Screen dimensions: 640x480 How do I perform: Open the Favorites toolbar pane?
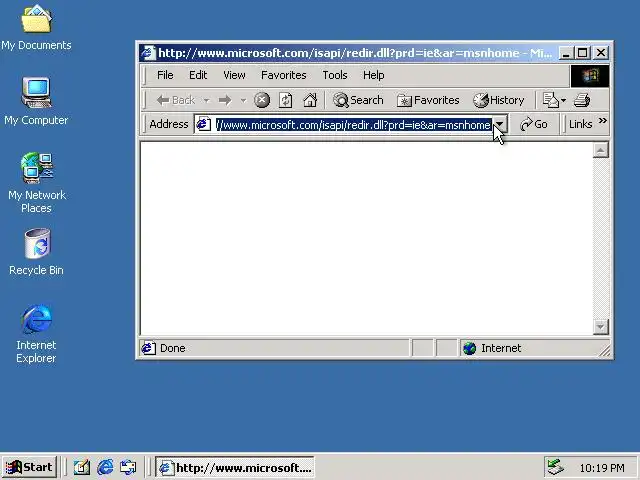tap(428, 100)
